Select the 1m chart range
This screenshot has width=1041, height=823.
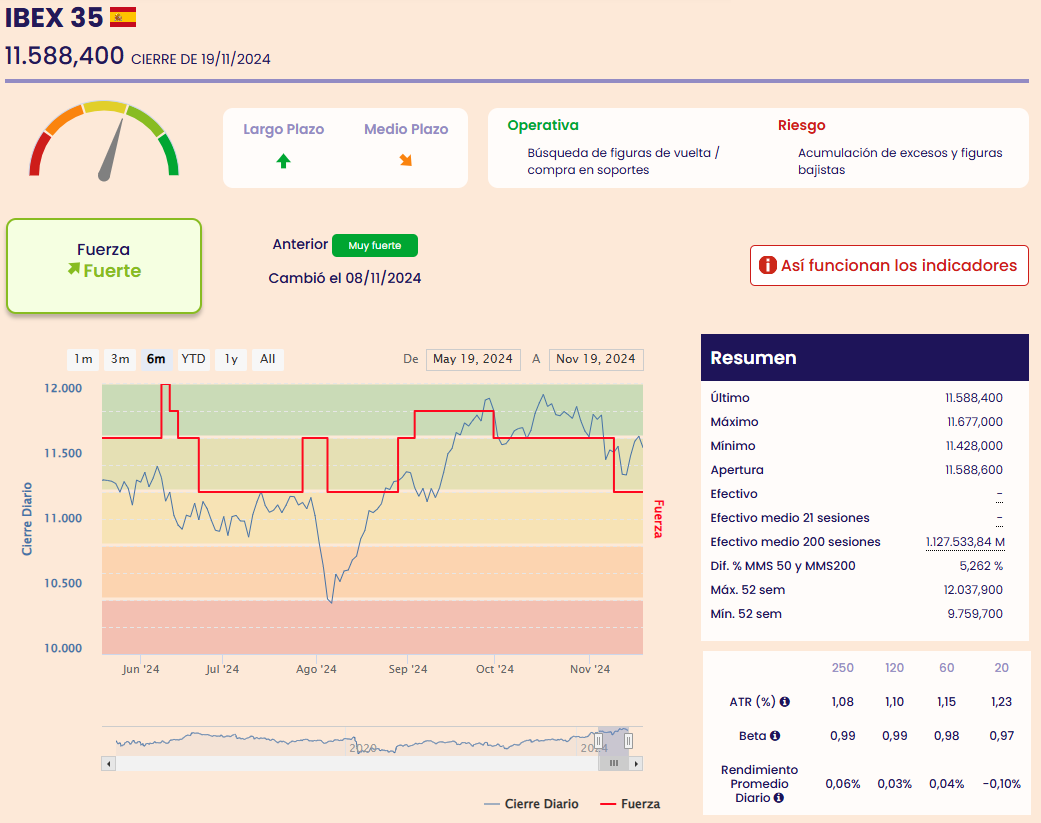83,359
